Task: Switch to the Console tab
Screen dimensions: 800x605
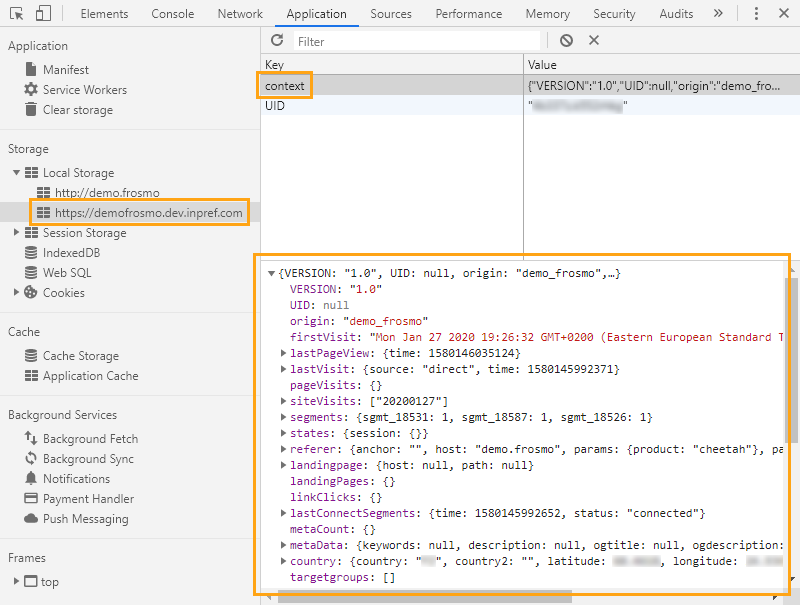Action: [172, 13]
